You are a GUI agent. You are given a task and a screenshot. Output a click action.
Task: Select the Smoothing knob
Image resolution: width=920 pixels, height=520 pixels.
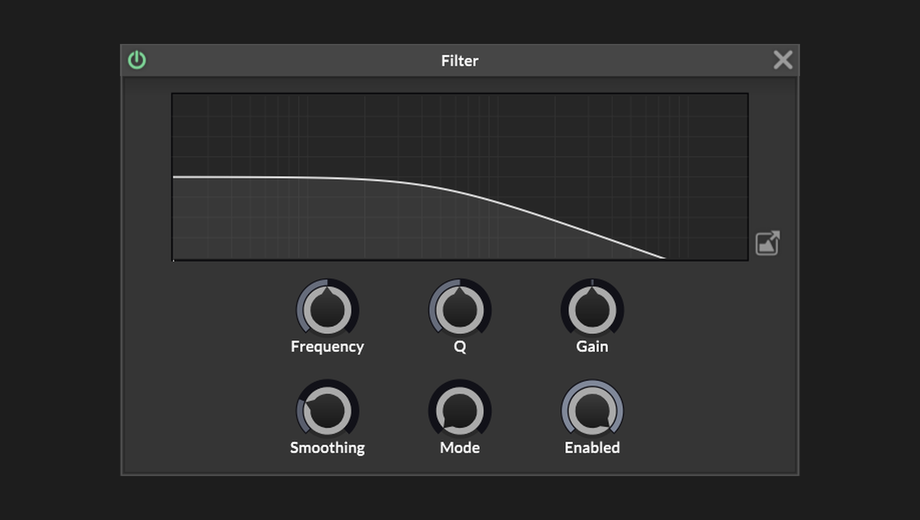pos(327,410)
